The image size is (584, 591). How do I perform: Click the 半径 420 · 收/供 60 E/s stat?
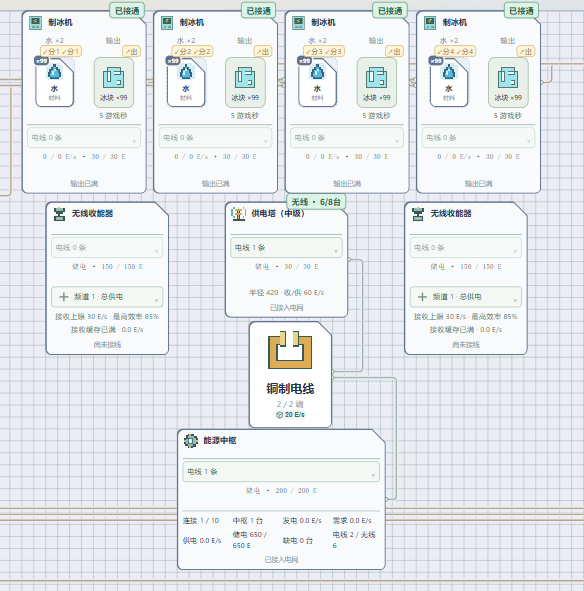coord(287,292)
